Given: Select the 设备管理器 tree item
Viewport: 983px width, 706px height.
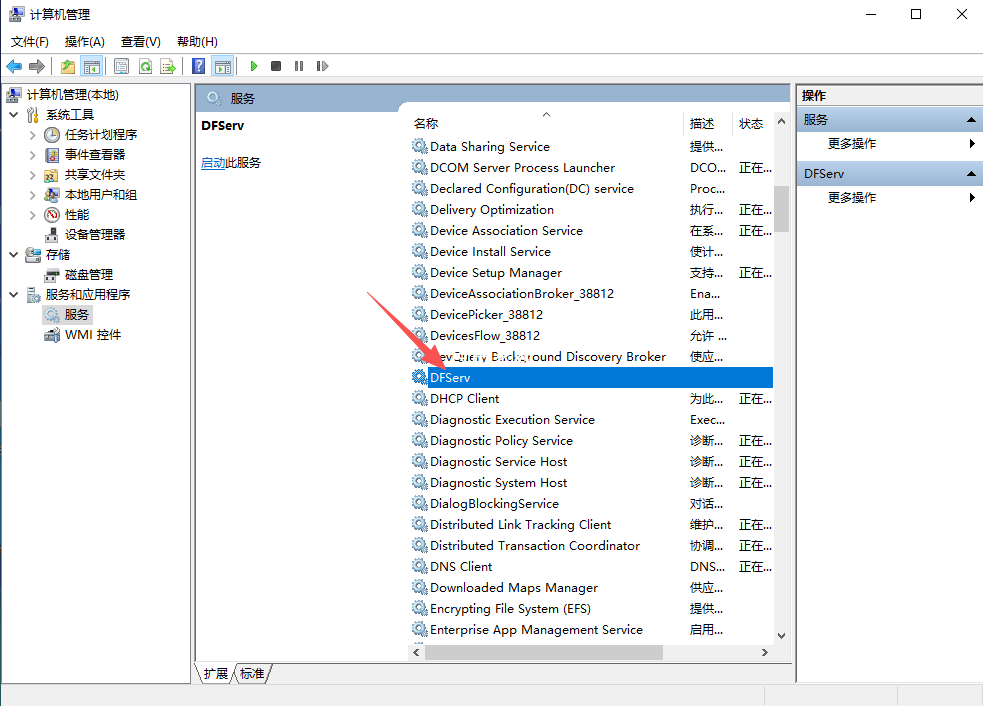Looking at the screenshot, I should [95, 235].
